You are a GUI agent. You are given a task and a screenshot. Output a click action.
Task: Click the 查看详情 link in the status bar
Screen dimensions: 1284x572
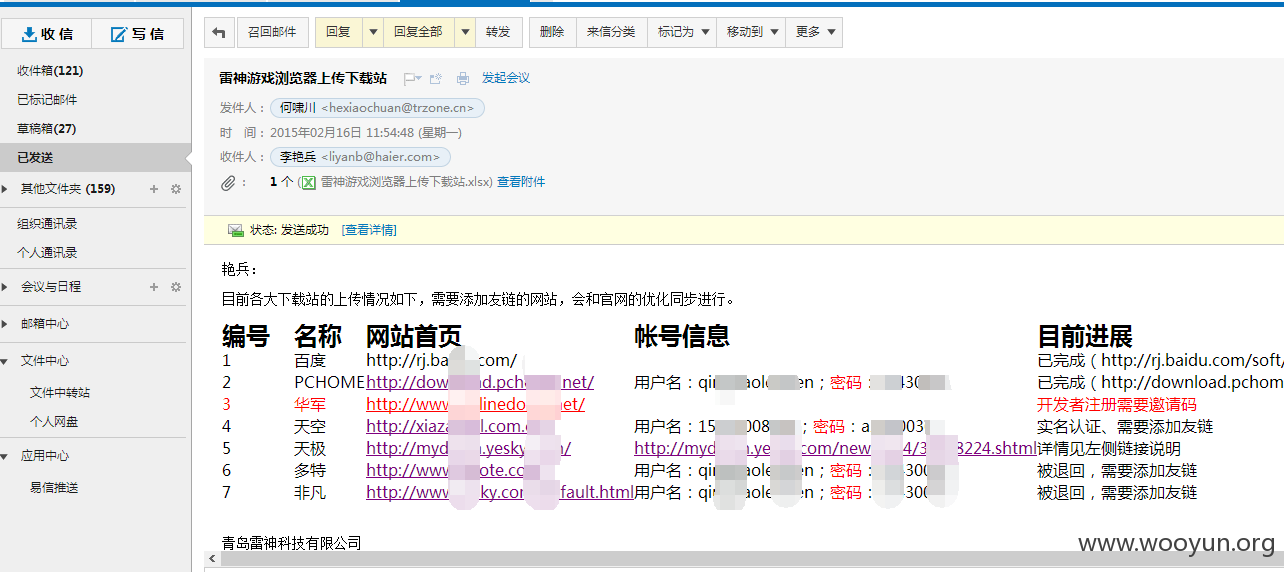(369, 230)
